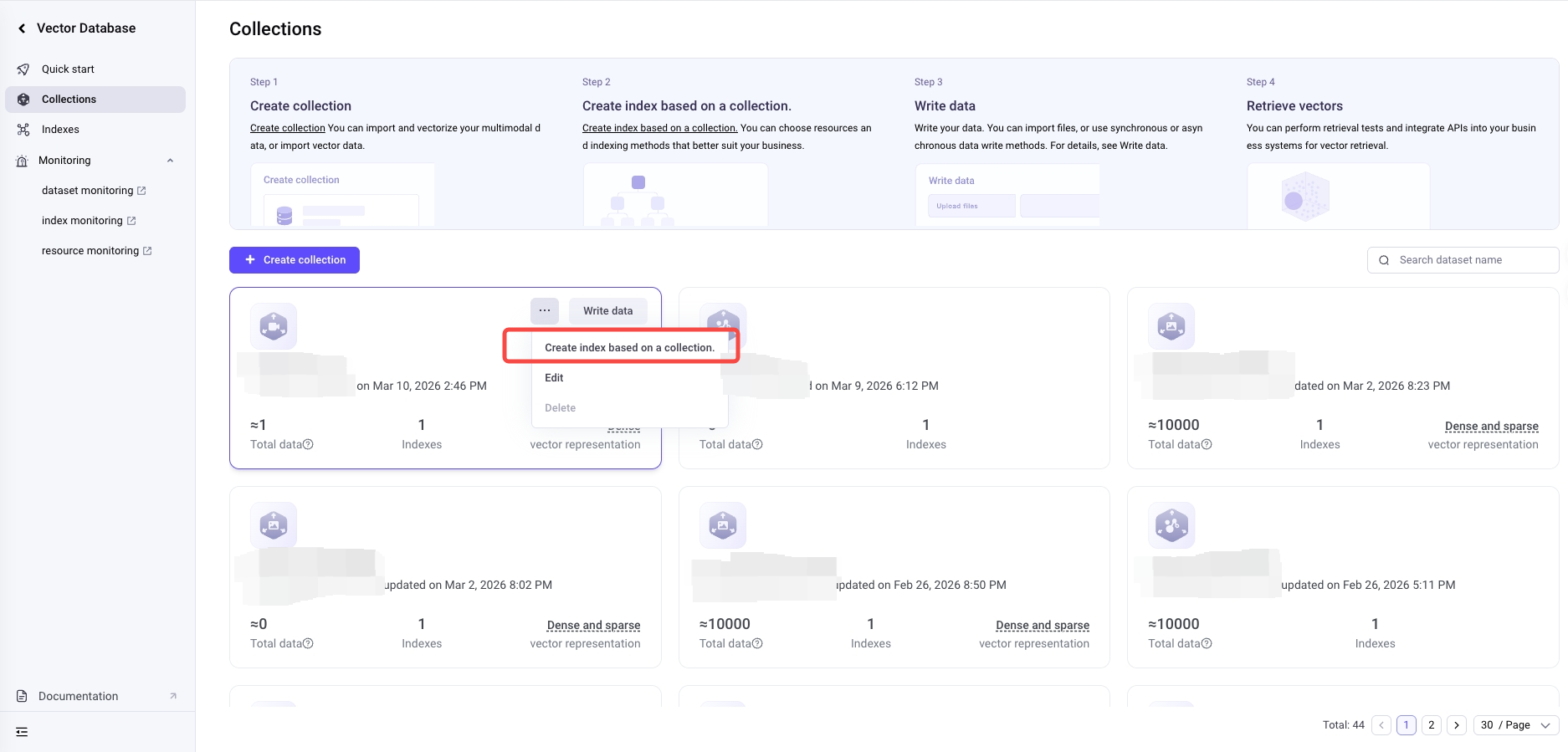Collapse the Monitoring section chevron
Image resolution: width=1568 pixels, height=752 pixels.
click(170, 161)
